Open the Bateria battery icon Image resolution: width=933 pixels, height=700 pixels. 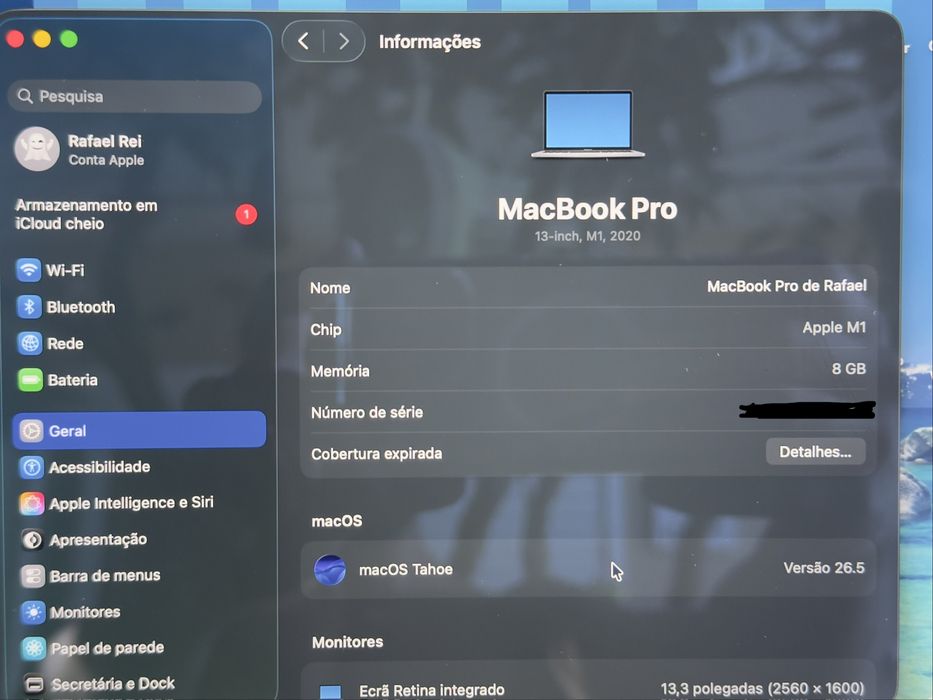30,380
